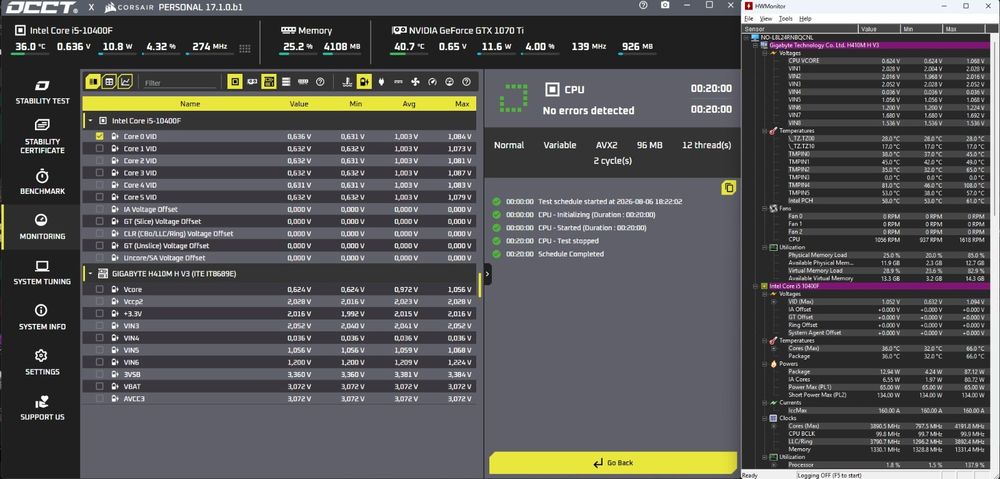This screenshot has width=1000, height=479.
Task: Open the System Info section
Action: tap(42, 318)
